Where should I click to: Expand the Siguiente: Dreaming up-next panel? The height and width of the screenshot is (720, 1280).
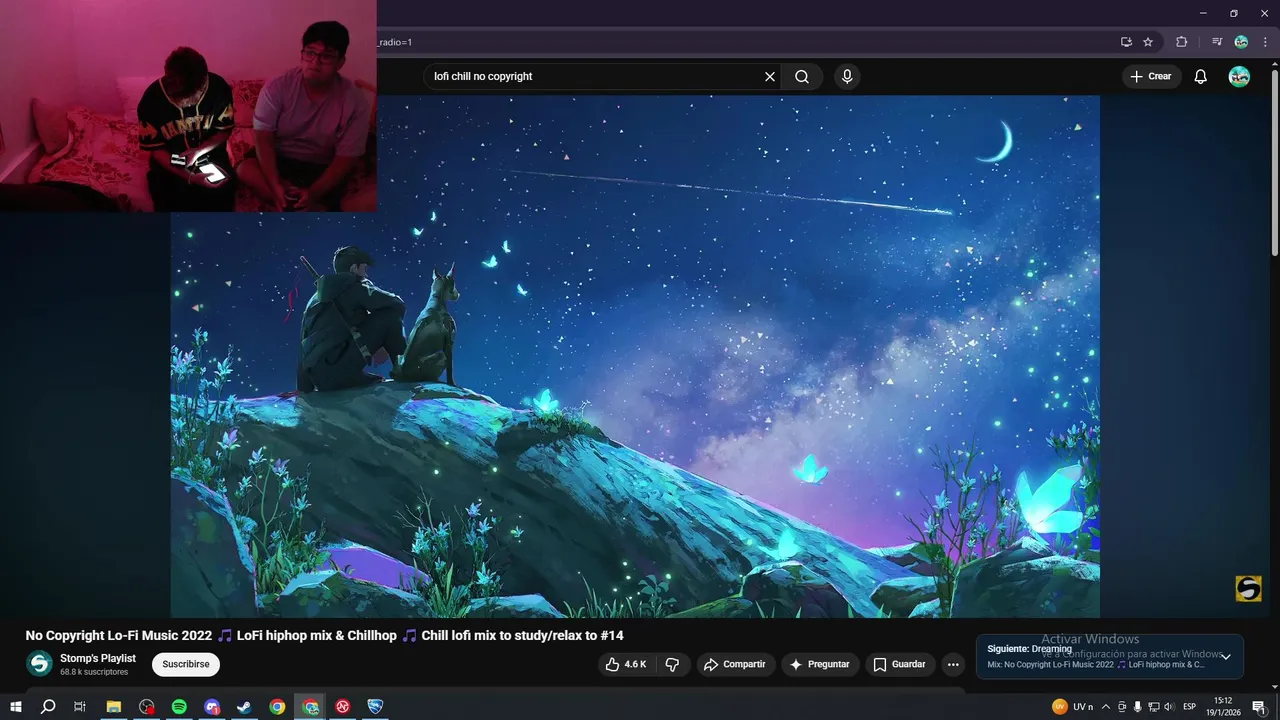point(1226,657)
